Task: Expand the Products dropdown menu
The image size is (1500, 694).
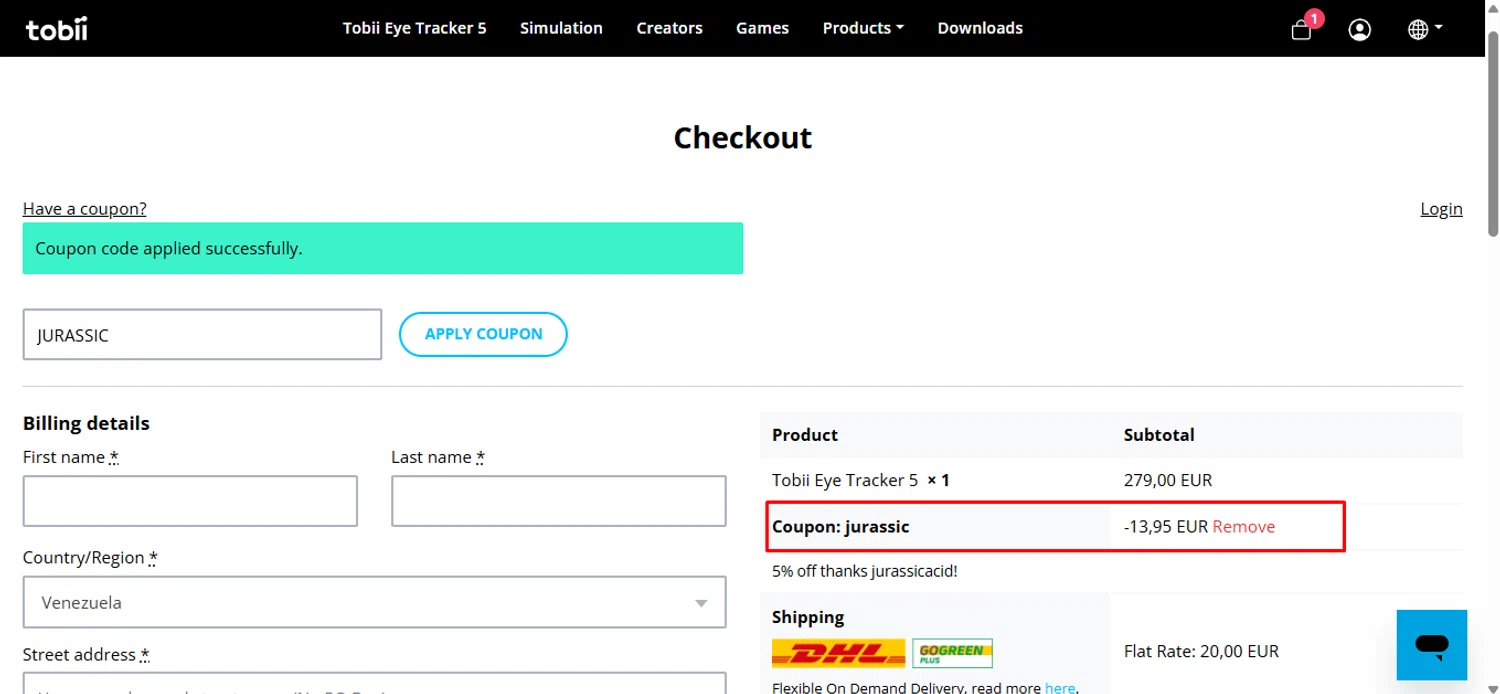Action: tap(863, 28)
